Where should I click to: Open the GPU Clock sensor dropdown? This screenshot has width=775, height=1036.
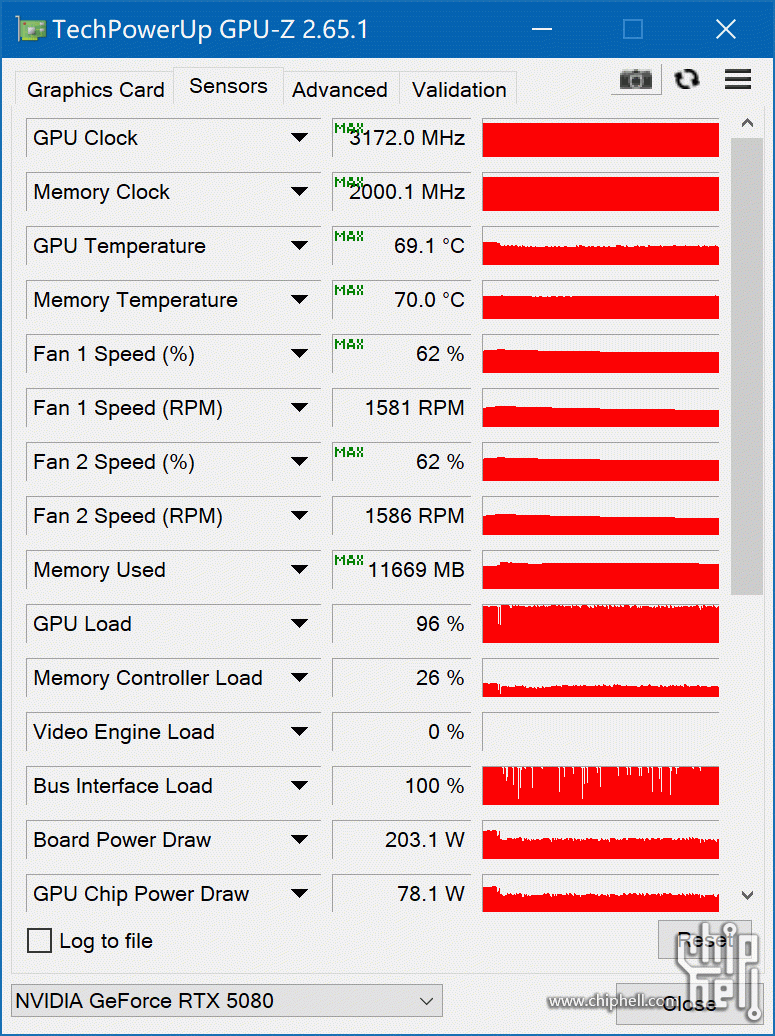click(x=299, y=137)
